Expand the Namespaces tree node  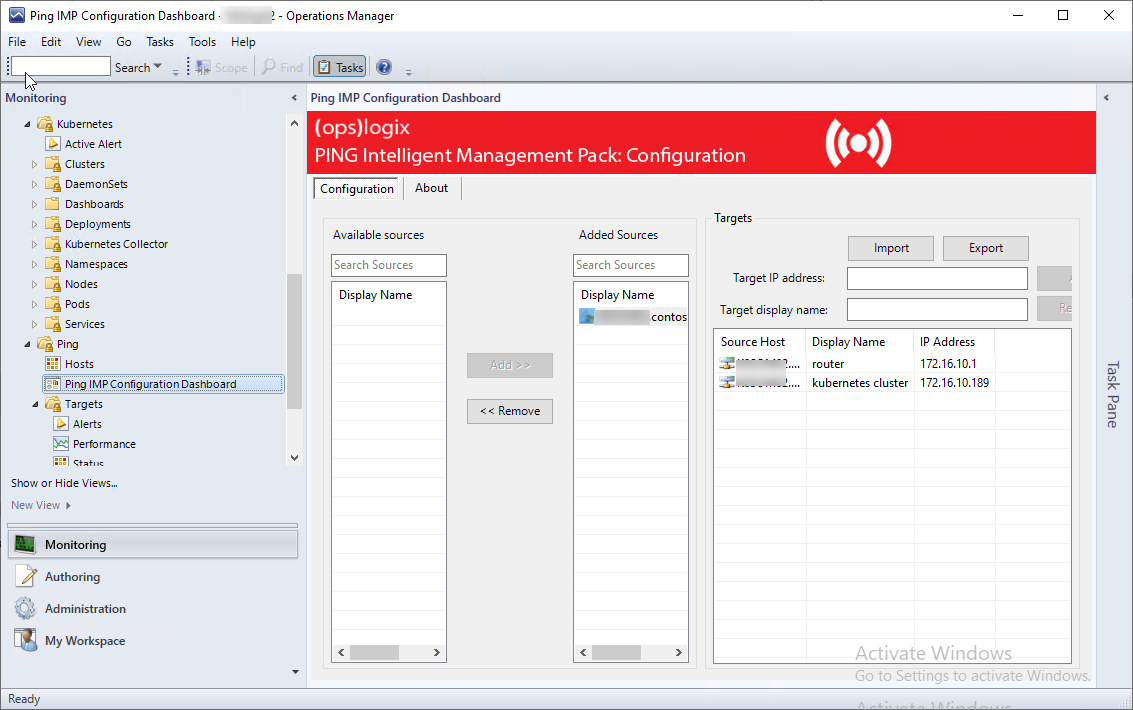[x=34, y=264]
